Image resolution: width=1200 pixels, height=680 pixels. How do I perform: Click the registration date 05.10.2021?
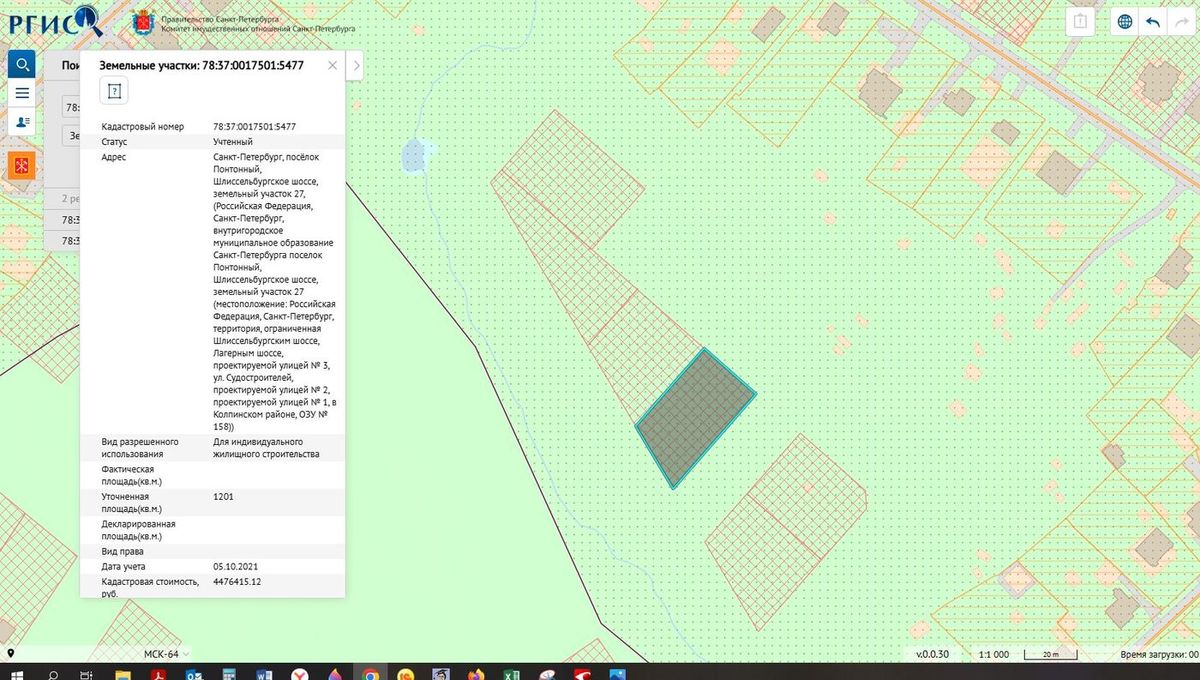pyautogui.click(x=235, y=566)
